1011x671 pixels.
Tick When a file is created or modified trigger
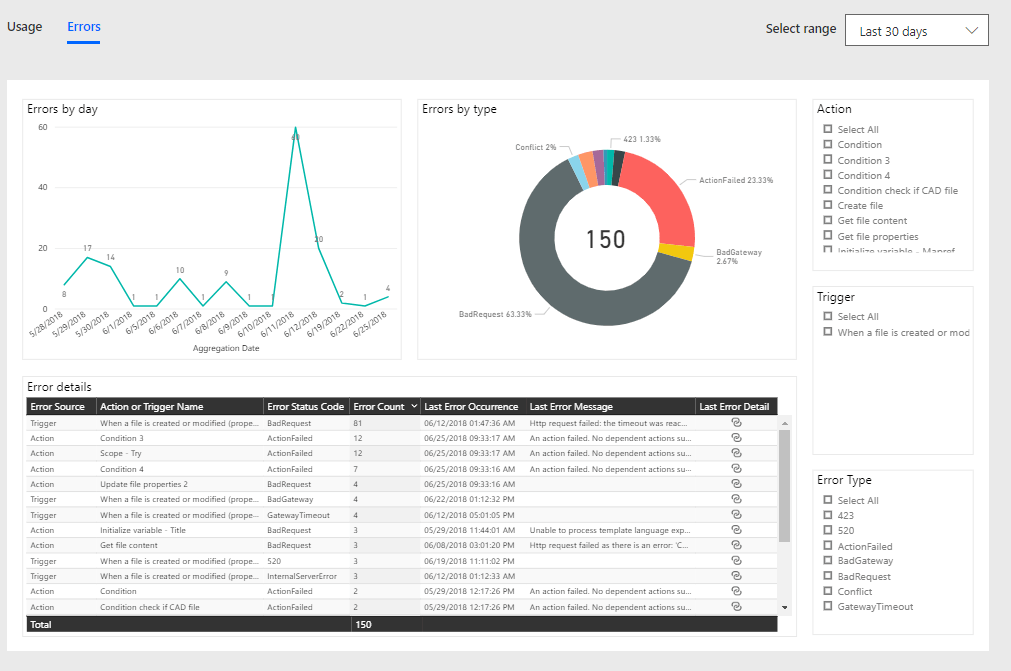point(828,332)
